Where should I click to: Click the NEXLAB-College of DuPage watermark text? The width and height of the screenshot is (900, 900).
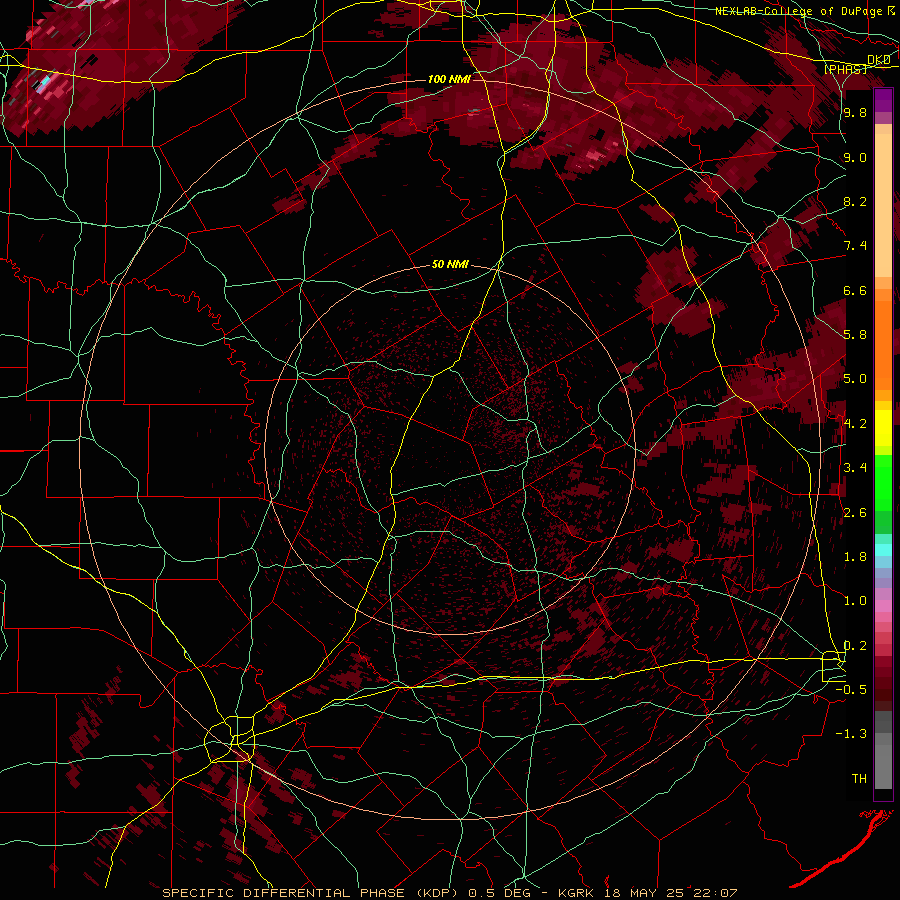tap(801, 11)
